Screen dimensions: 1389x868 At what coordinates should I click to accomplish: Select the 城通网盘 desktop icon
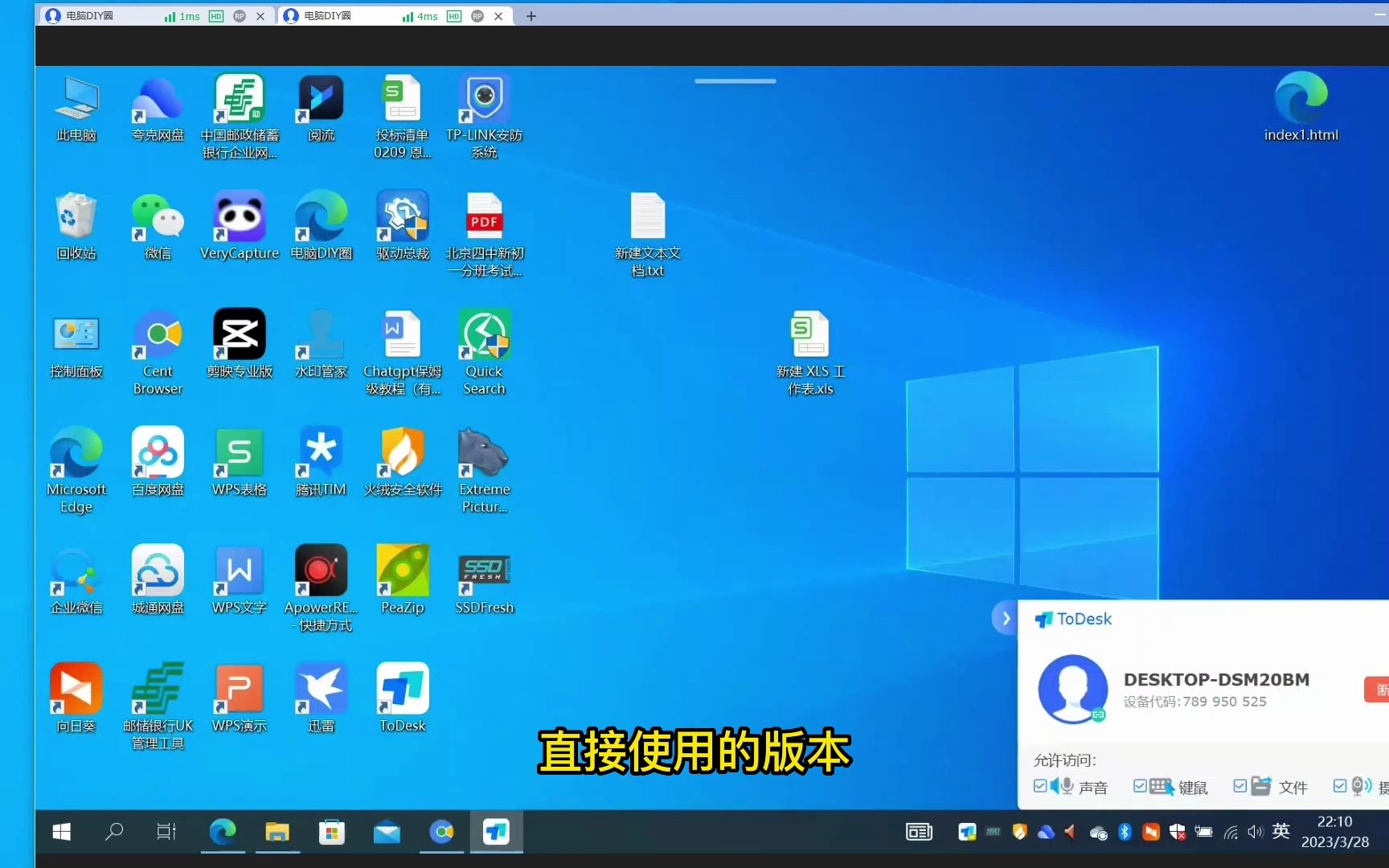click(x=158, y=581)
